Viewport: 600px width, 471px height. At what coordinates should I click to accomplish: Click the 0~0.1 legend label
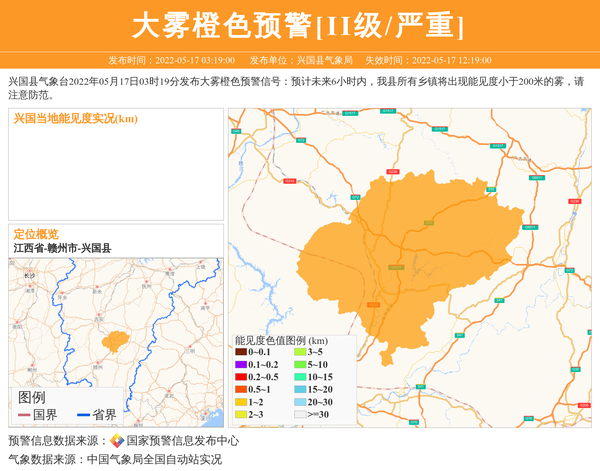click(x=259, y=352)
